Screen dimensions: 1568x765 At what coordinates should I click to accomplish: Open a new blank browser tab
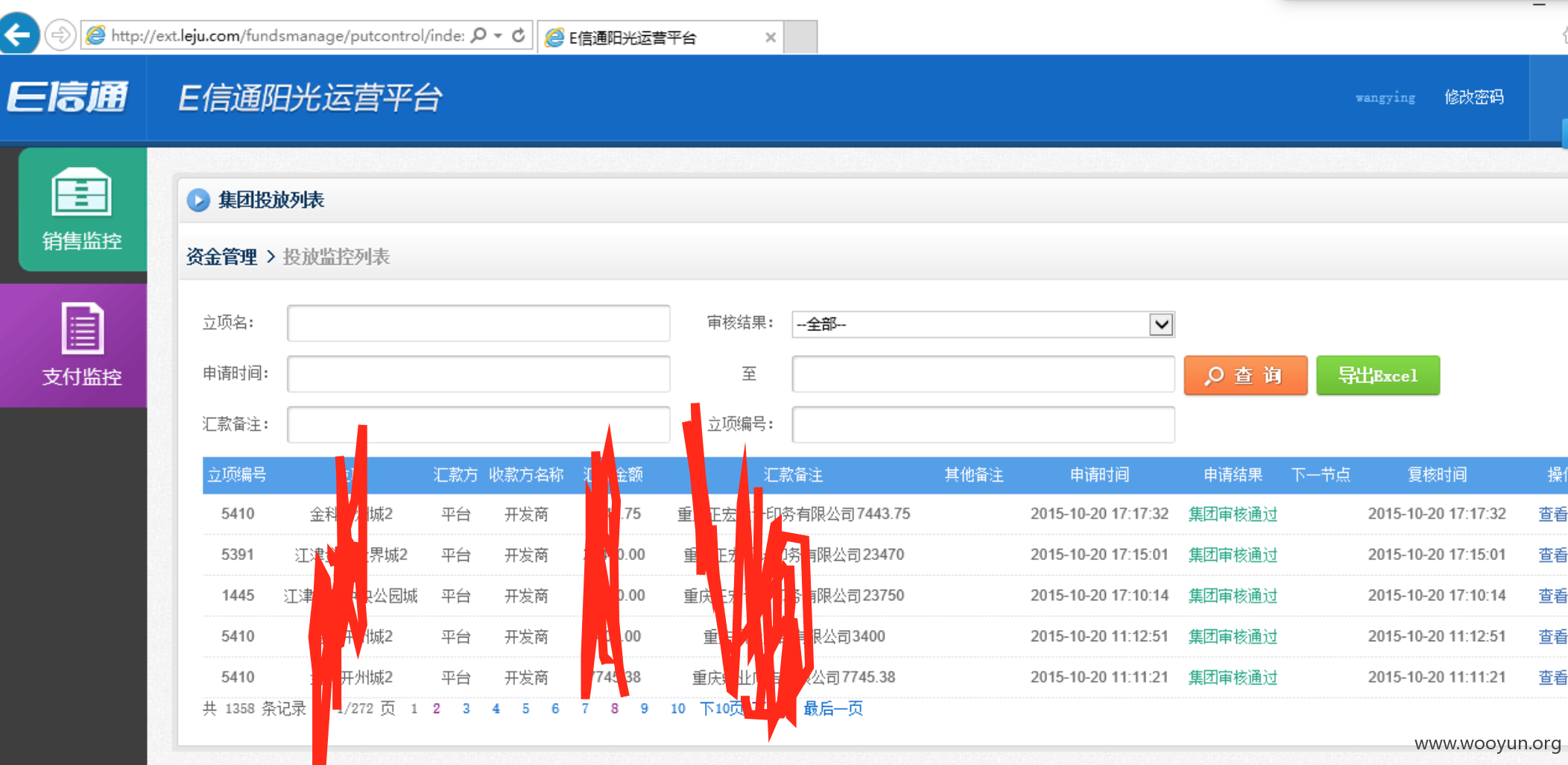pyautogui.click(x=801, y=37)
